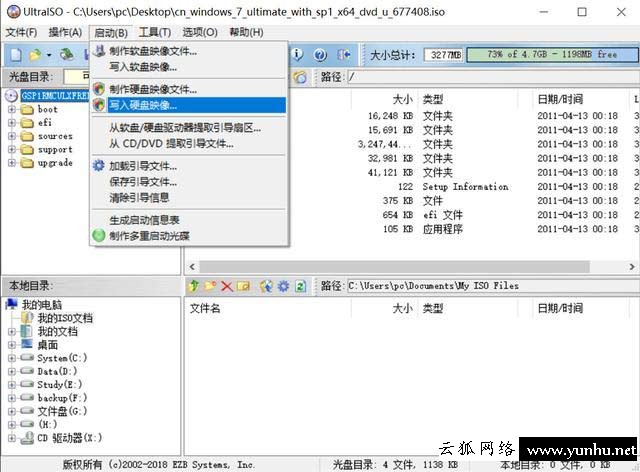The image size is (640, 472).
Task: Click the CD 驱动器(X:) drive icon
Action: pyautogui.click(x=27, y=438)
